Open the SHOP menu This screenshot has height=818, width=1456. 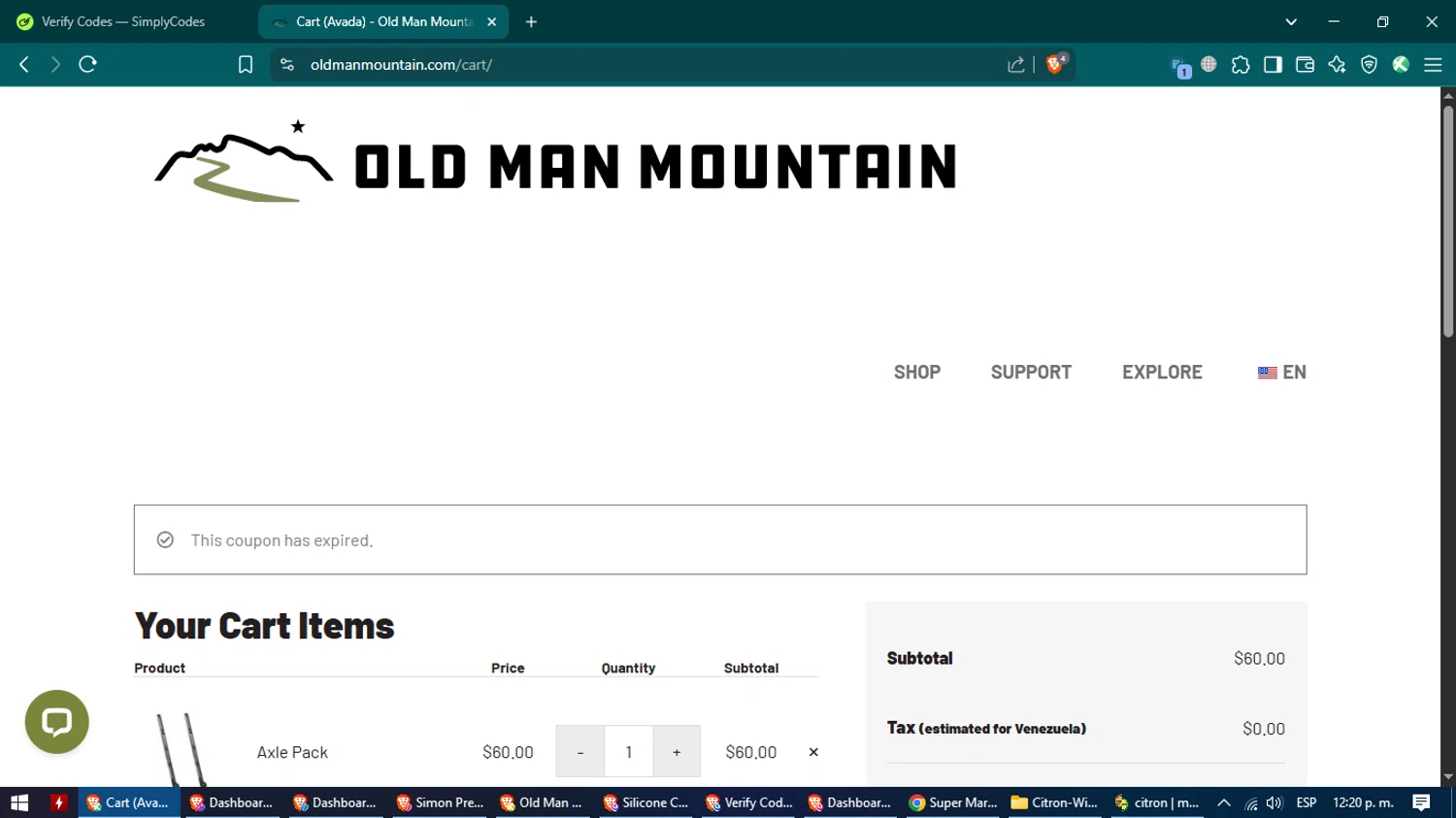917,372
